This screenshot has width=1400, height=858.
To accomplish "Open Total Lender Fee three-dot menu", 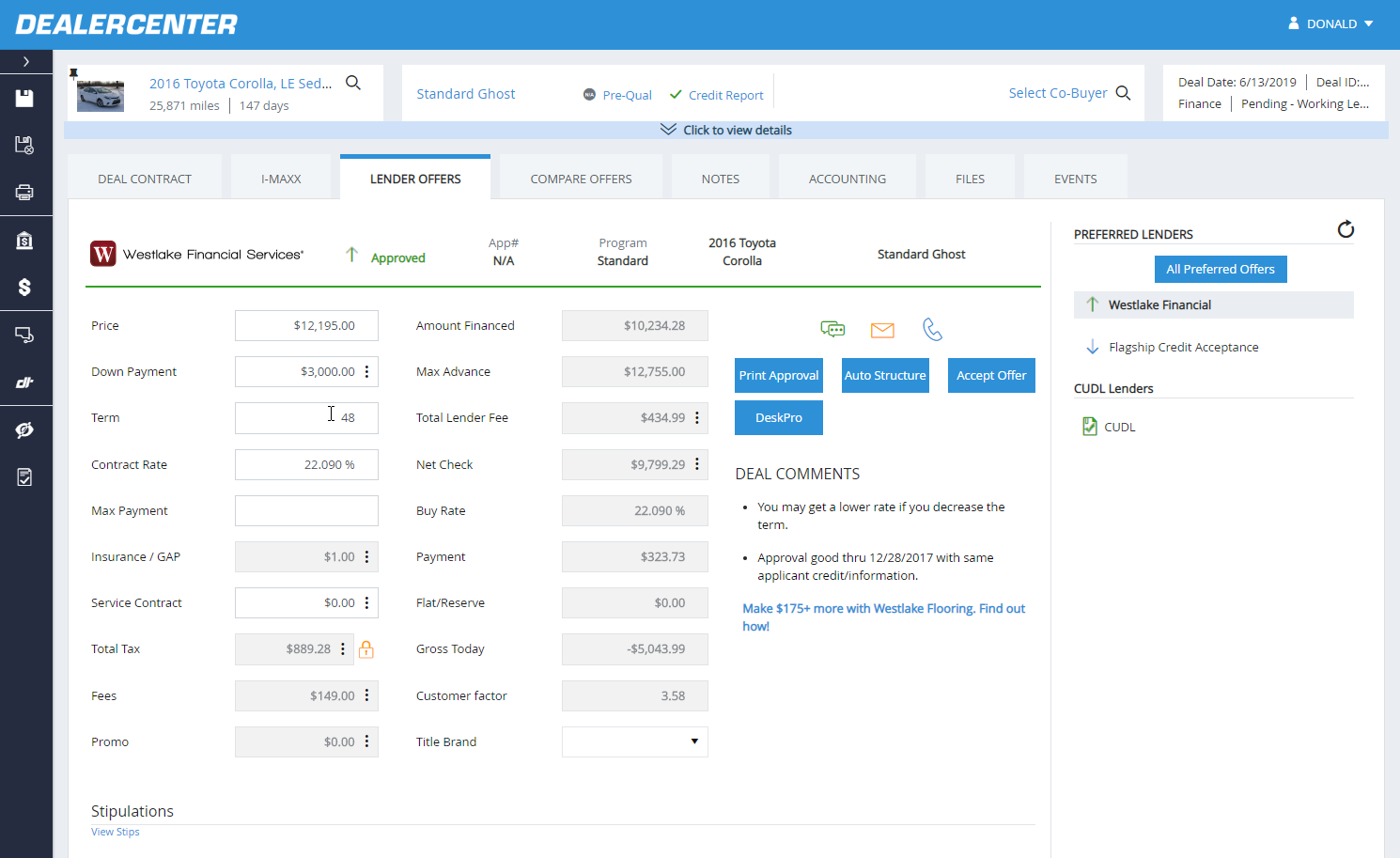I will pyautogui.click(x=697, y=418).
